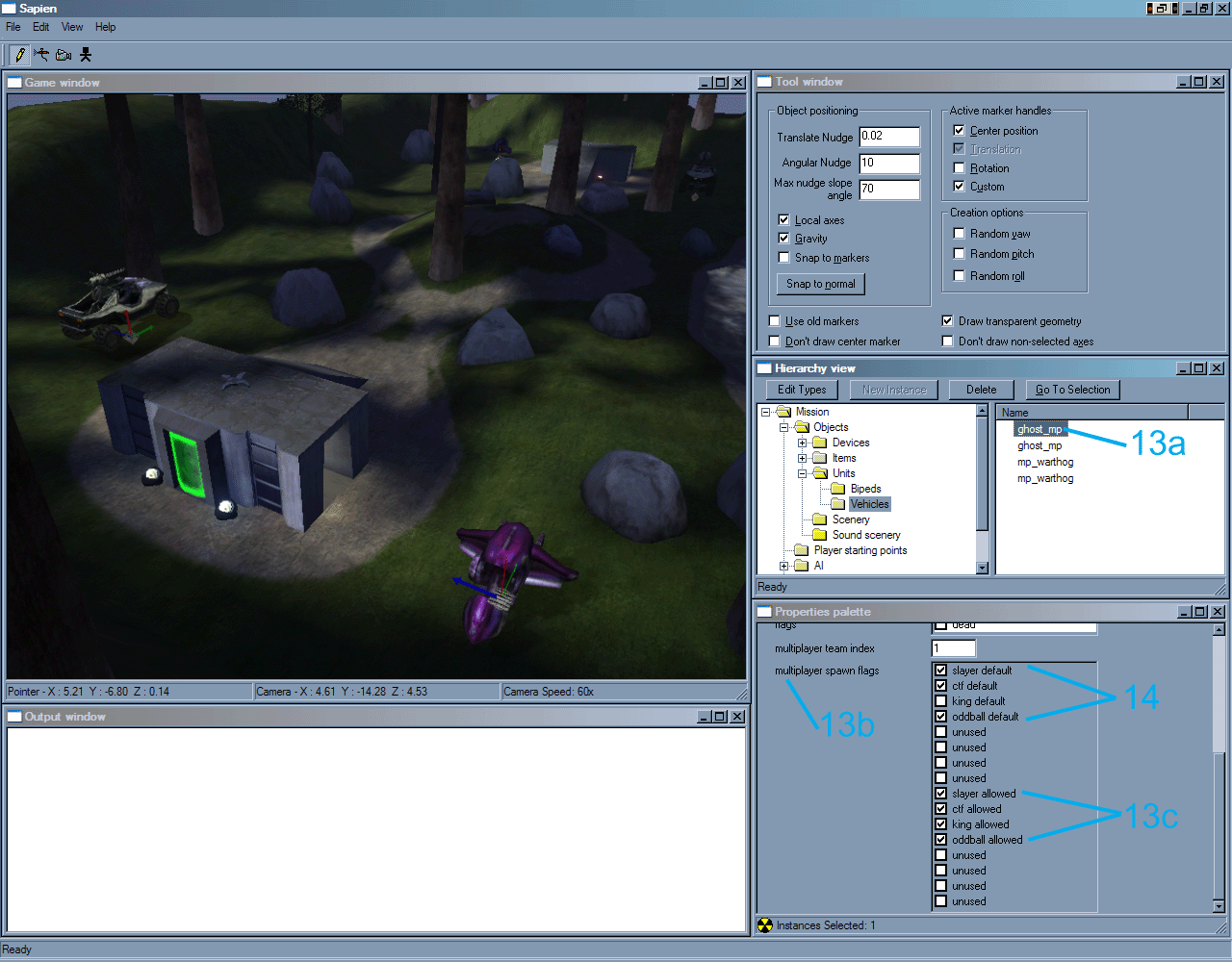Enable Random yaw creation option
Screen dimensions: 1232x962
[959, 234]
